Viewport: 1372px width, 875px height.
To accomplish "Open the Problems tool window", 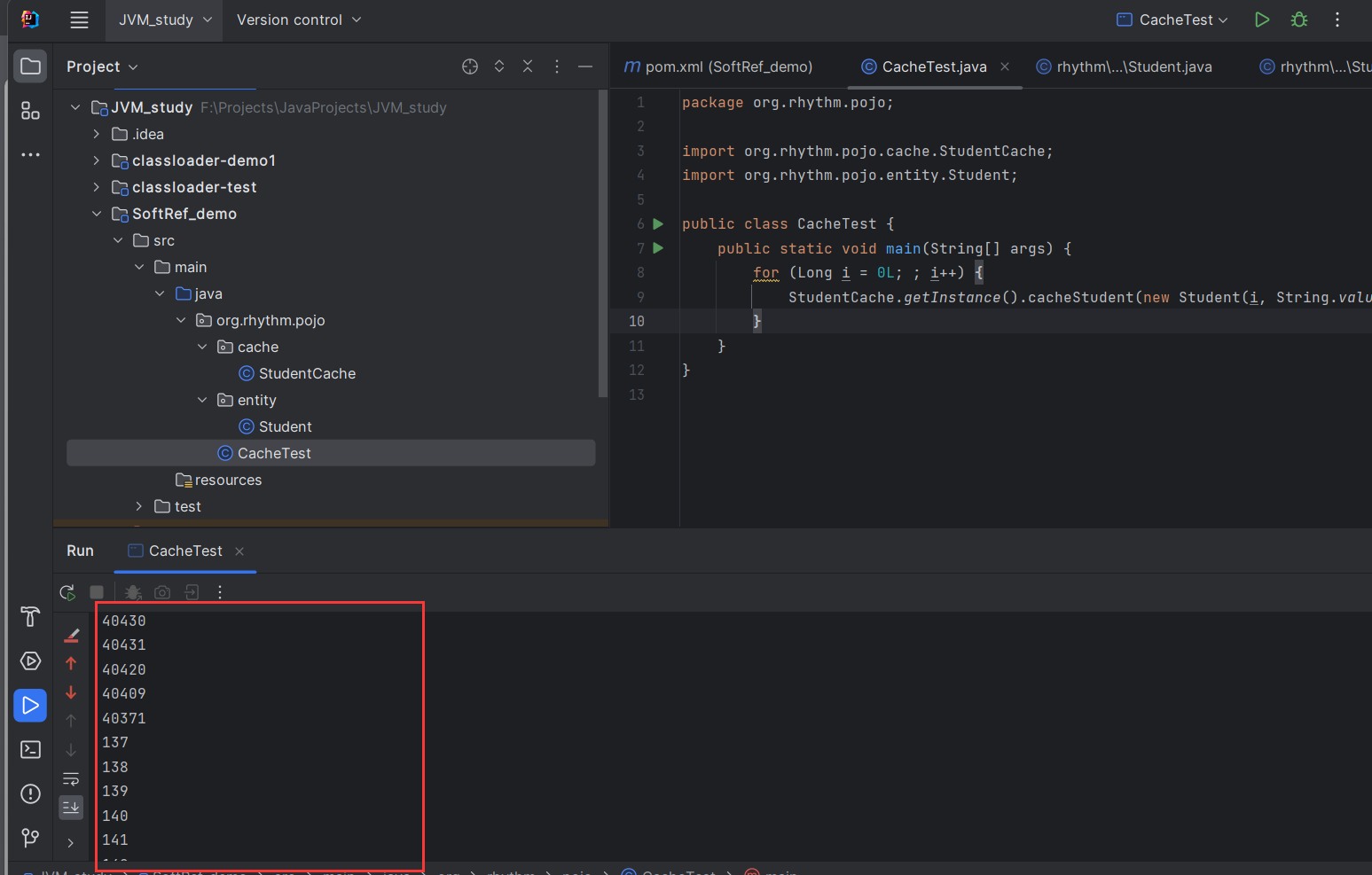I will tap(30, 793).
